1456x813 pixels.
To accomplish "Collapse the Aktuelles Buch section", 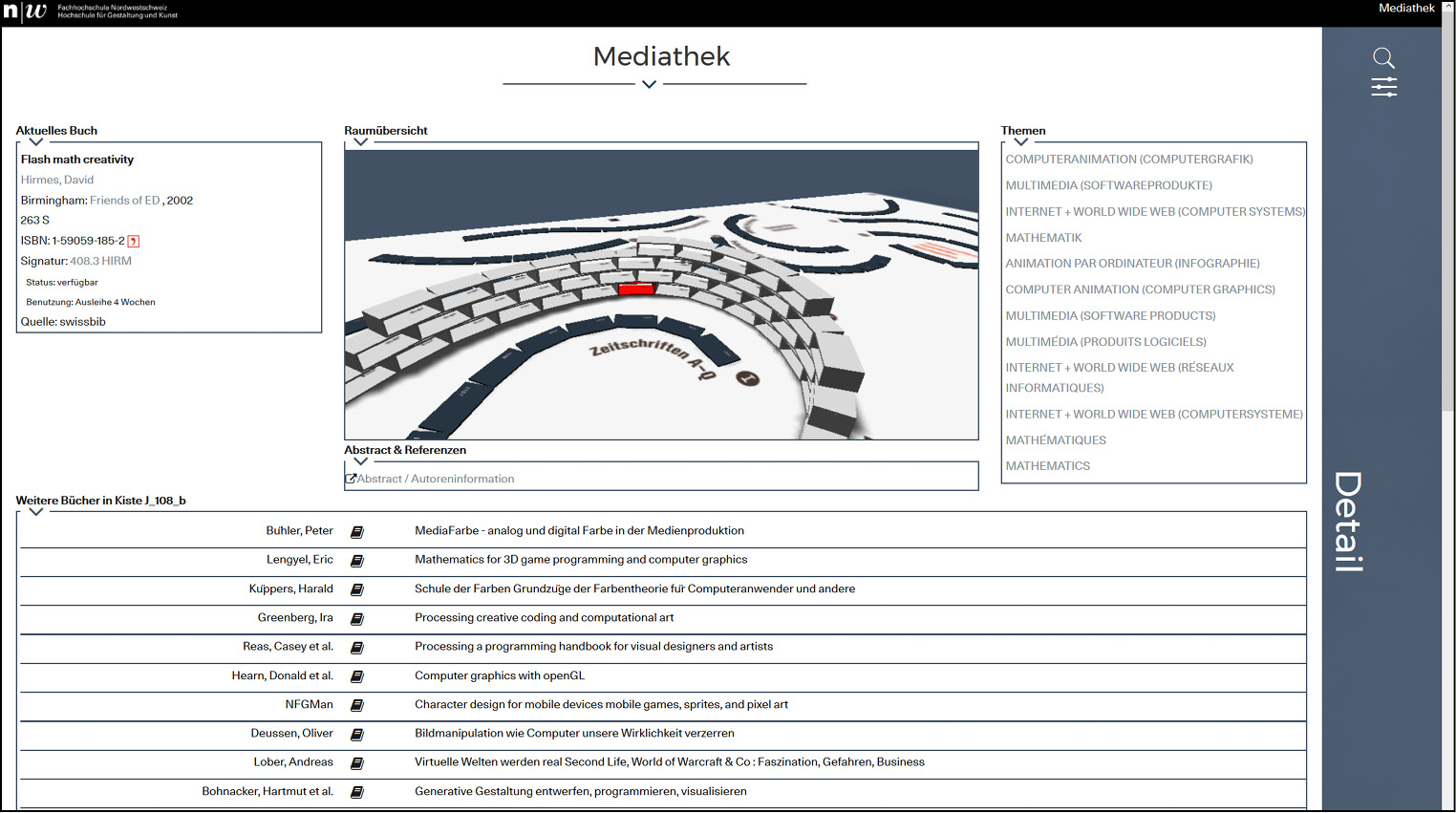I will [36, 141].
